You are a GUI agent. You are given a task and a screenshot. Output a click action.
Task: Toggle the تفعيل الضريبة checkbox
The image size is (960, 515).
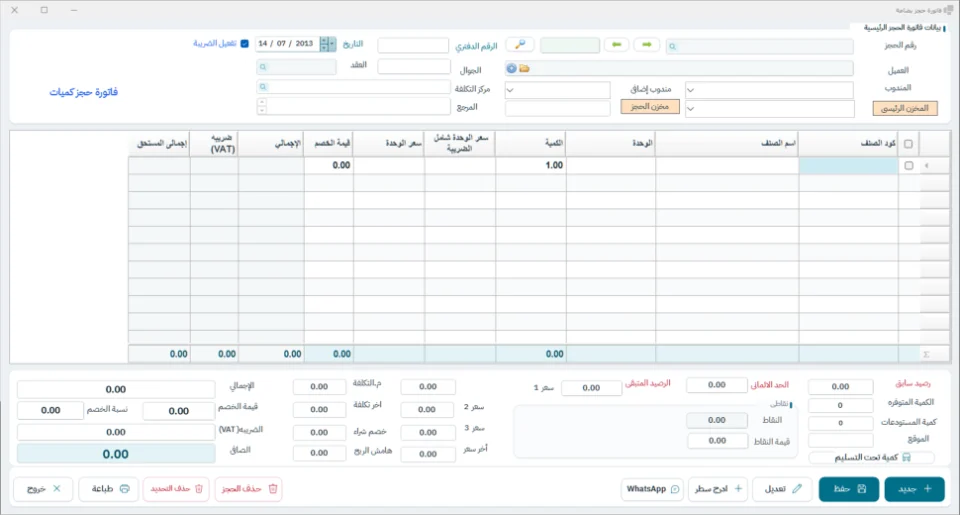(x=244, y=43)
